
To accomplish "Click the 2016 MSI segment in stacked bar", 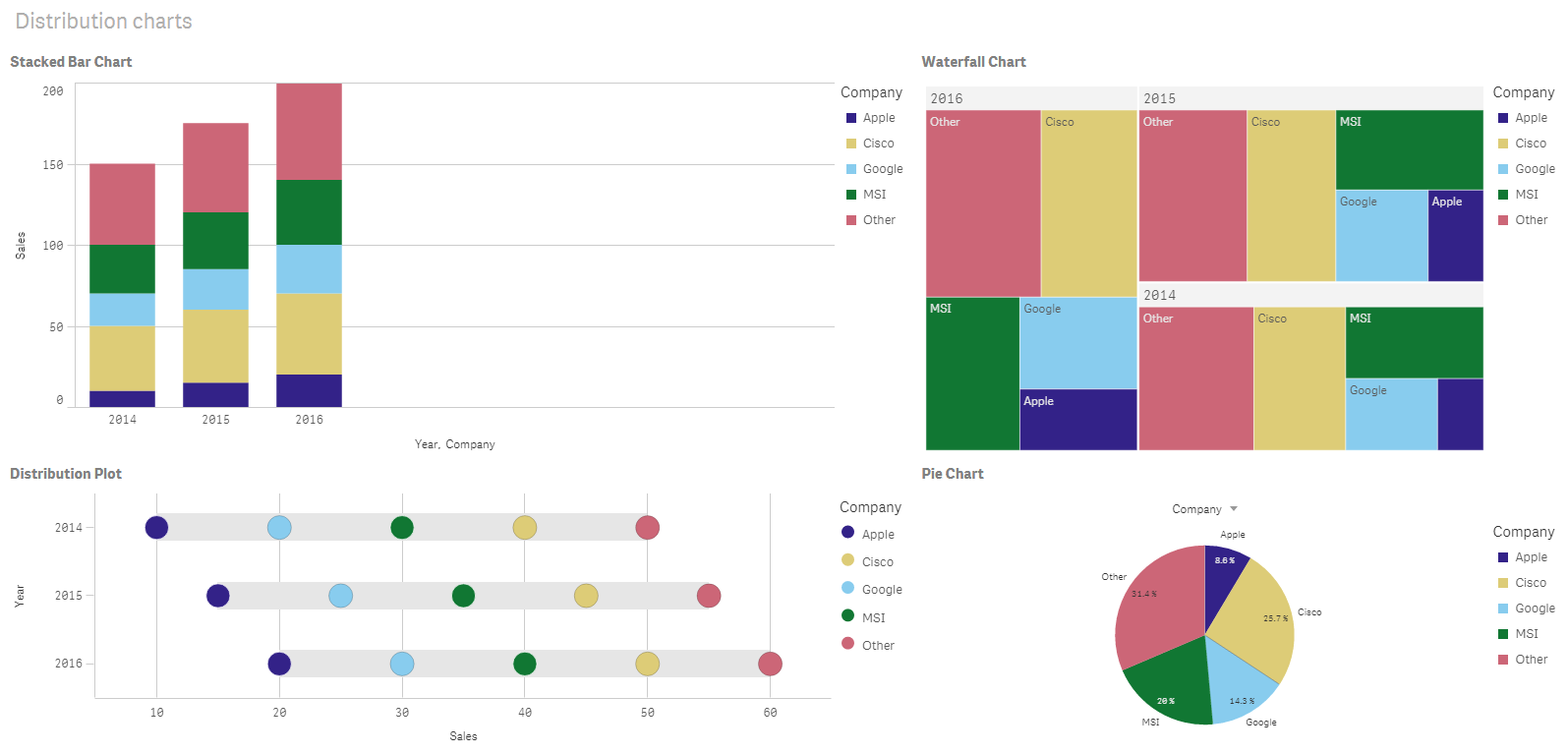I will [x=309, y=212].
